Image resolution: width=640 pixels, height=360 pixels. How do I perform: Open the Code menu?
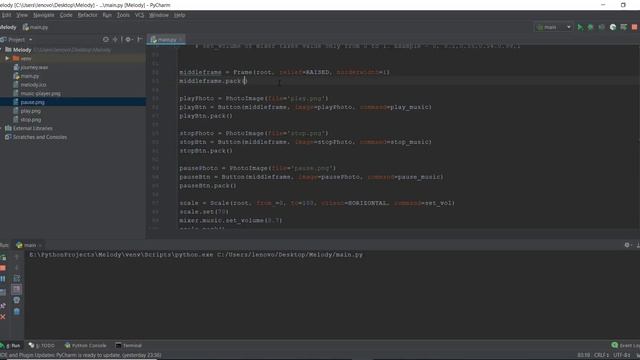pyautogui.click(x=66, y=15)
